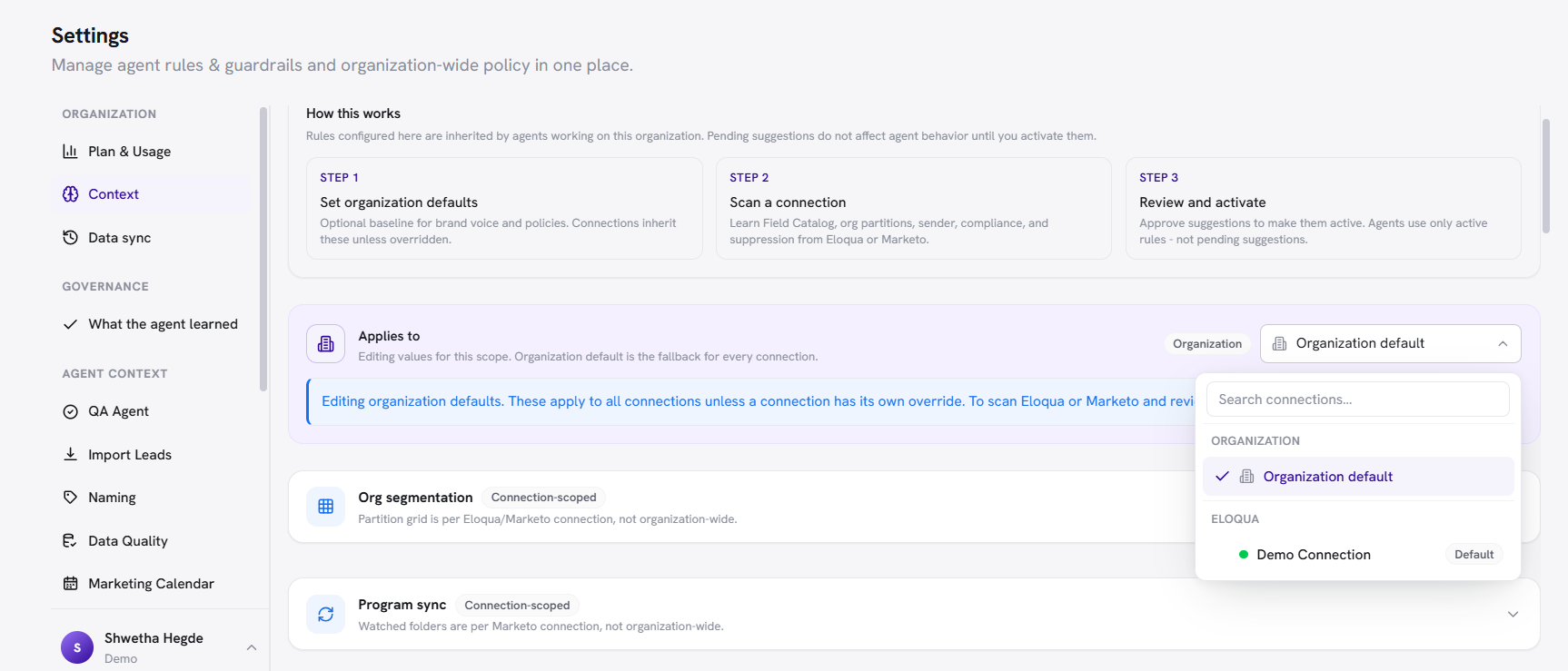The height and width of the screenshot is (671, 1568).
Task: Click the QA Agent circle-check icon
Action: click(x=70, y=411)
